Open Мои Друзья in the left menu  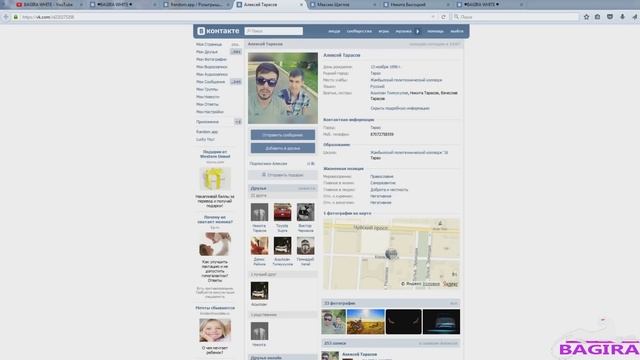[207, 52]
